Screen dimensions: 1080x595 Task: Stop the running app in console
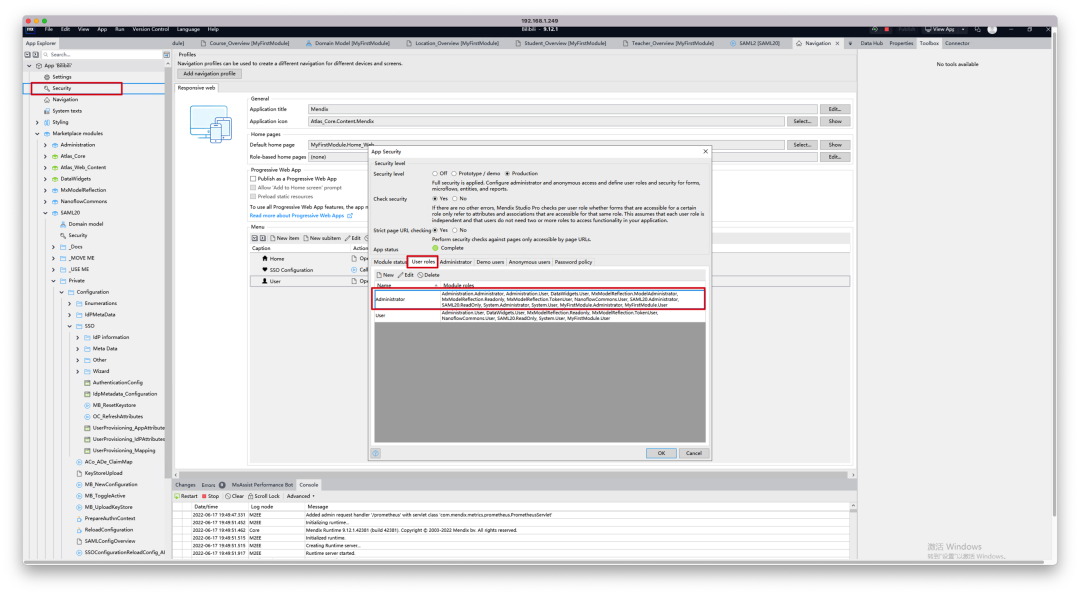[x=210, y=496]
